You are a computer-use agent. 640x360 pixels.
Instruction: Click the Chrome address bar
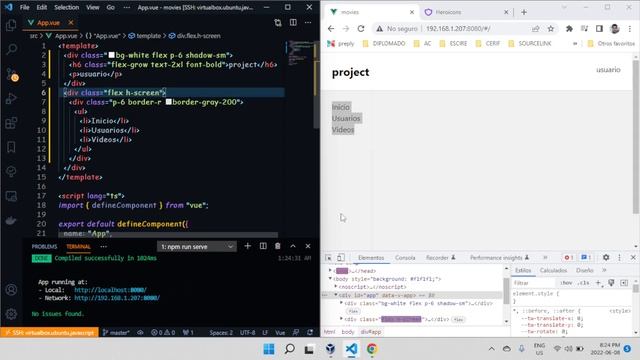tap(465, 29)
